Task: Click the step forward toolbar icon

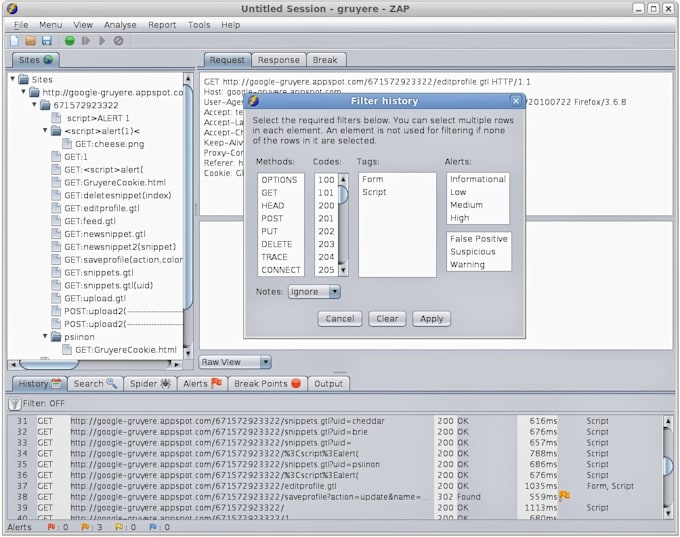Action: pos(86,41)
